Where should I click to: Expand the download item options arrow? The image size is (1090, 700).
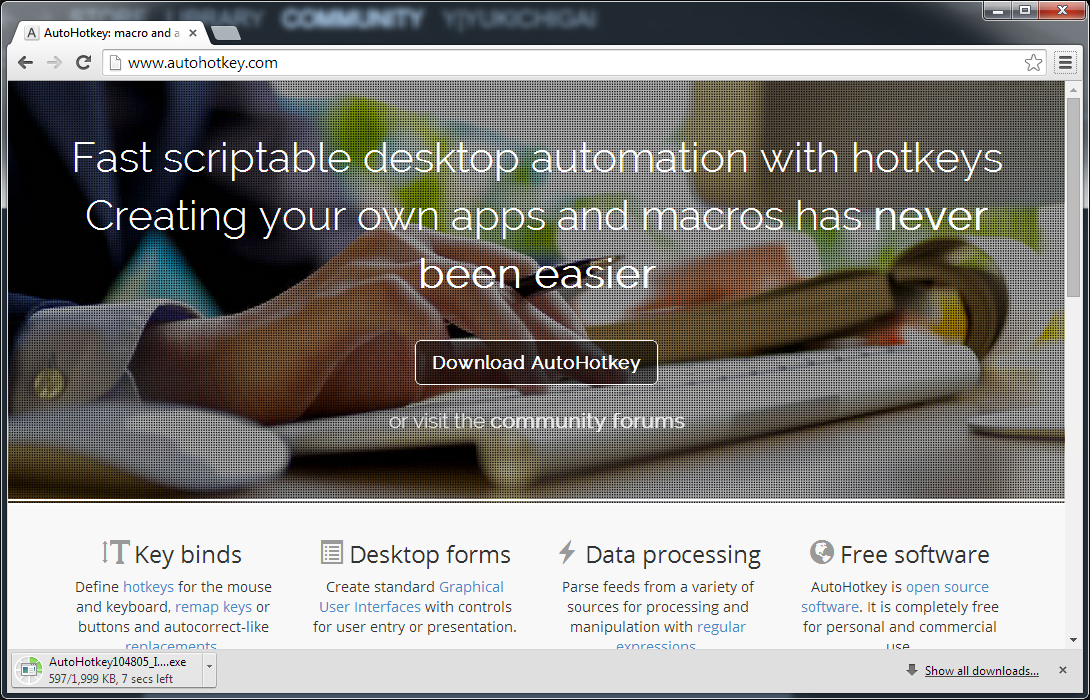[x=209, y=671]
